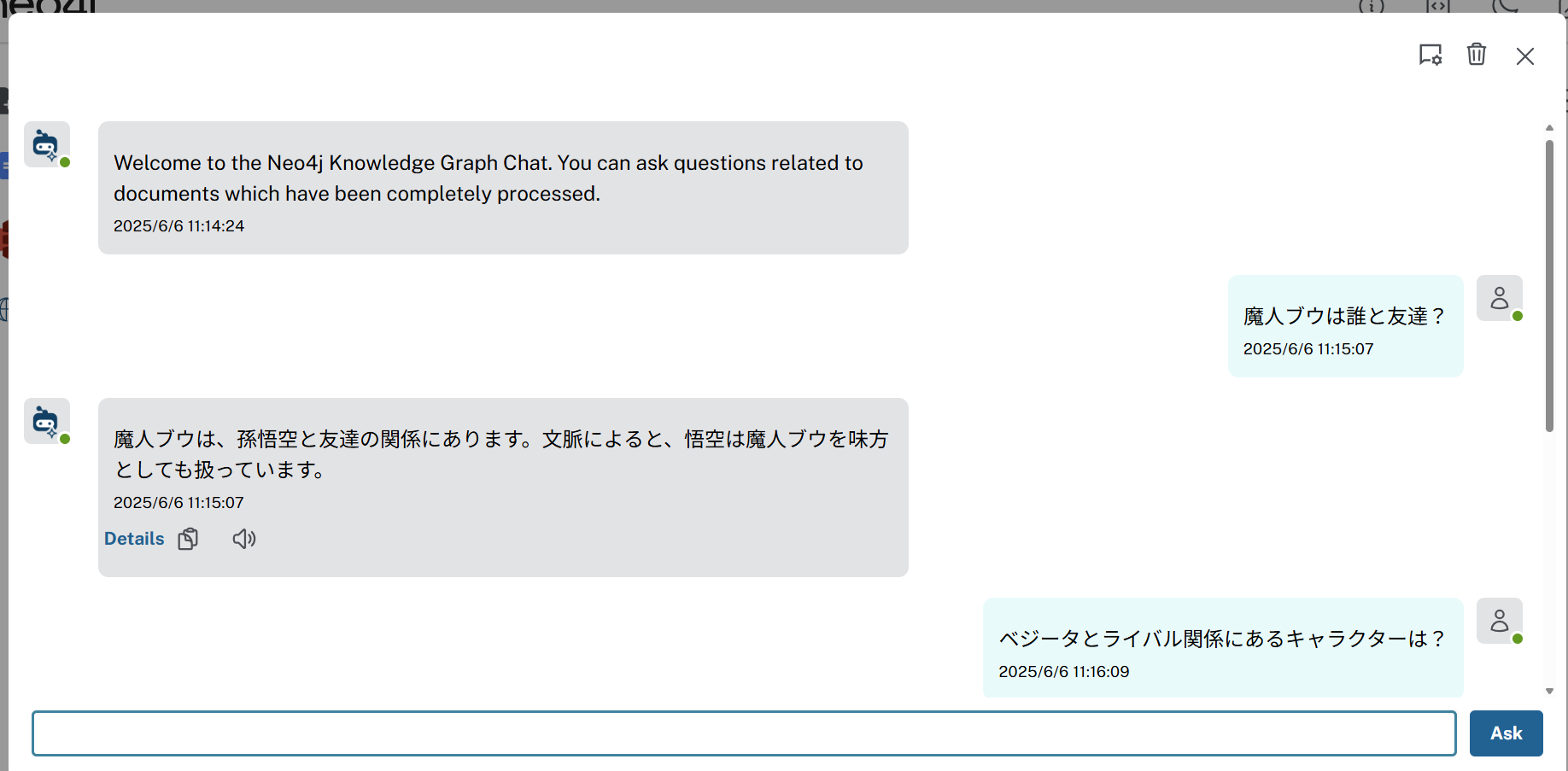Click the chatbot avatar beside 孫悟空 answer

pos(47,421)
